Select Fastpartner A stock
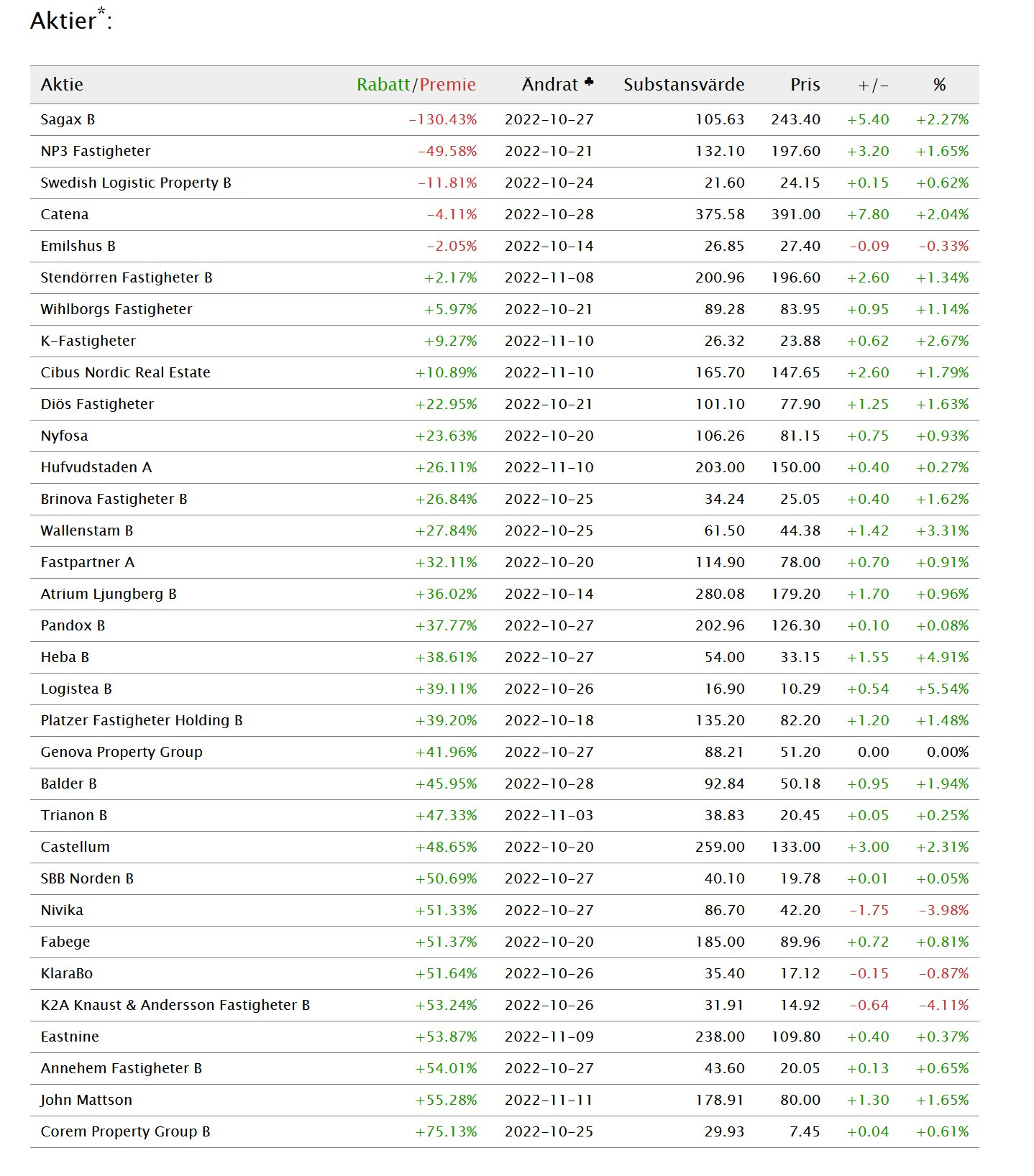Viewport: 1034px width, 1176px height. [x=88, y=562]
